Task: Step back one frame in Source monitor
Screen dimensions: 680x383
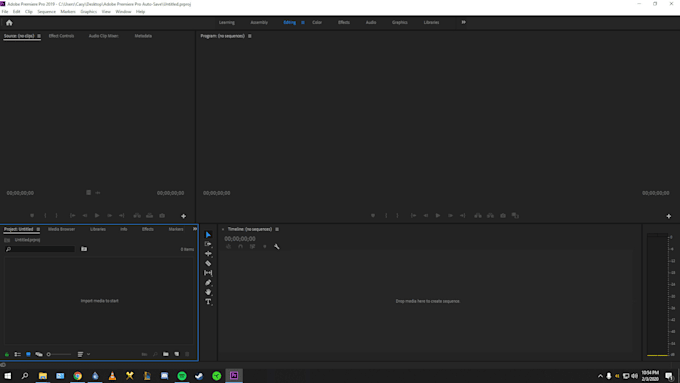Action: pos(85,216)
